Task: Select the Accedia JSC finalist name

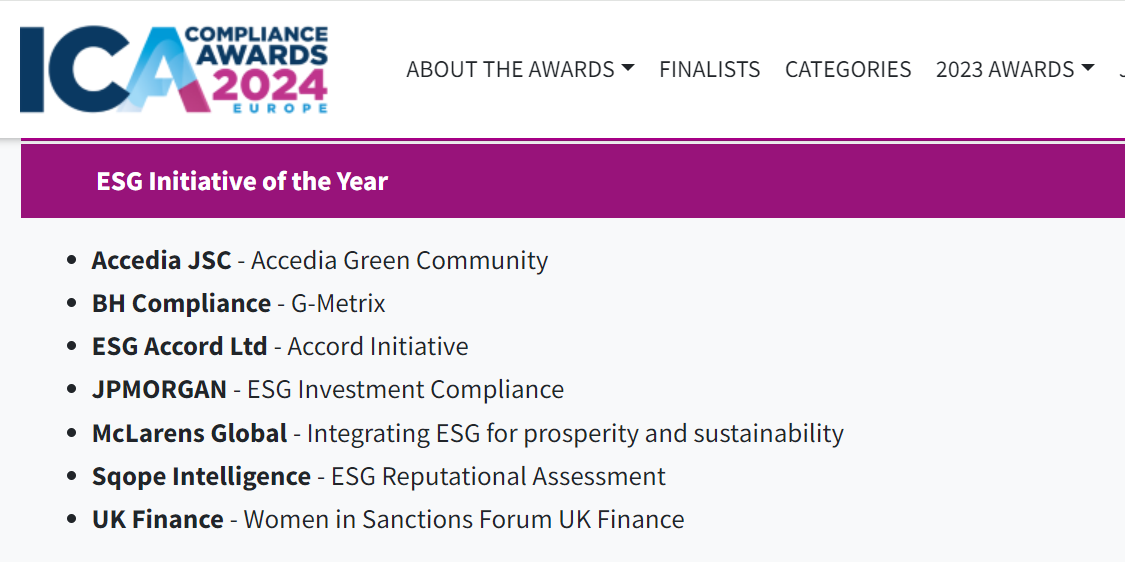Action: point(161,260)
